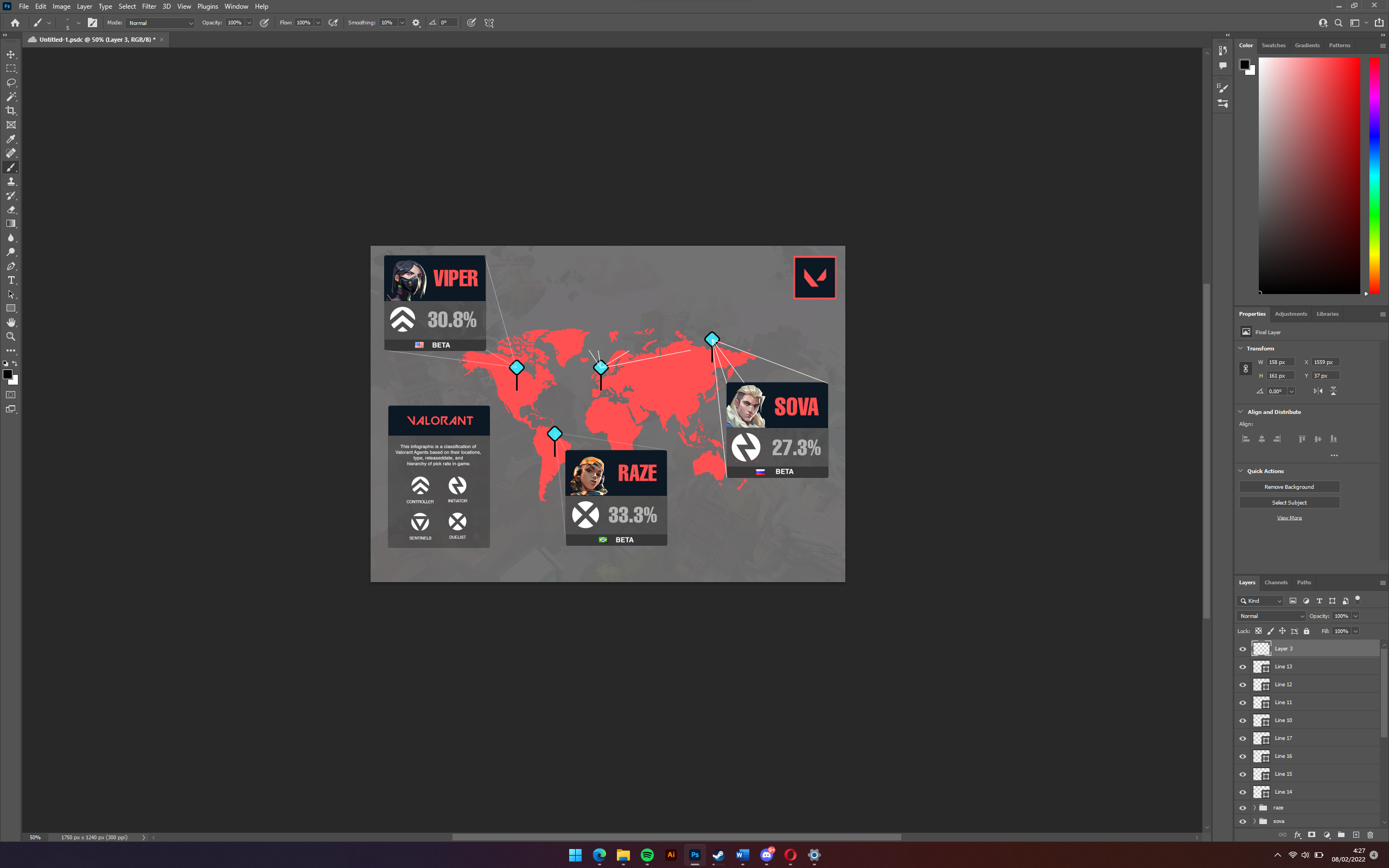This screenshot has height=868, width=1389.
Task: Click the transform Width input field
Action: tap(1280, 362)
